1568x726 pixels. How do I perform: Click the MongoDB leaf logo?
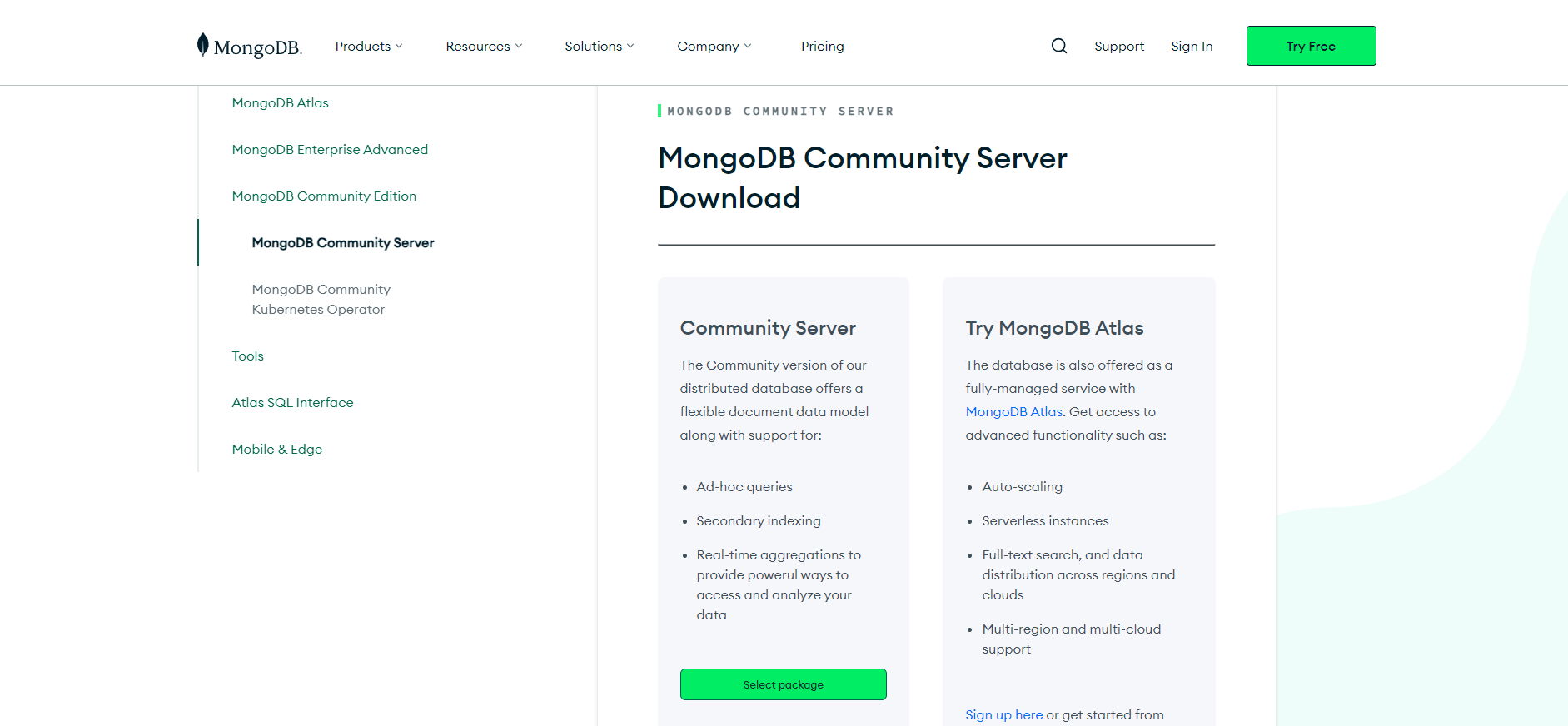tap(249, 46)
